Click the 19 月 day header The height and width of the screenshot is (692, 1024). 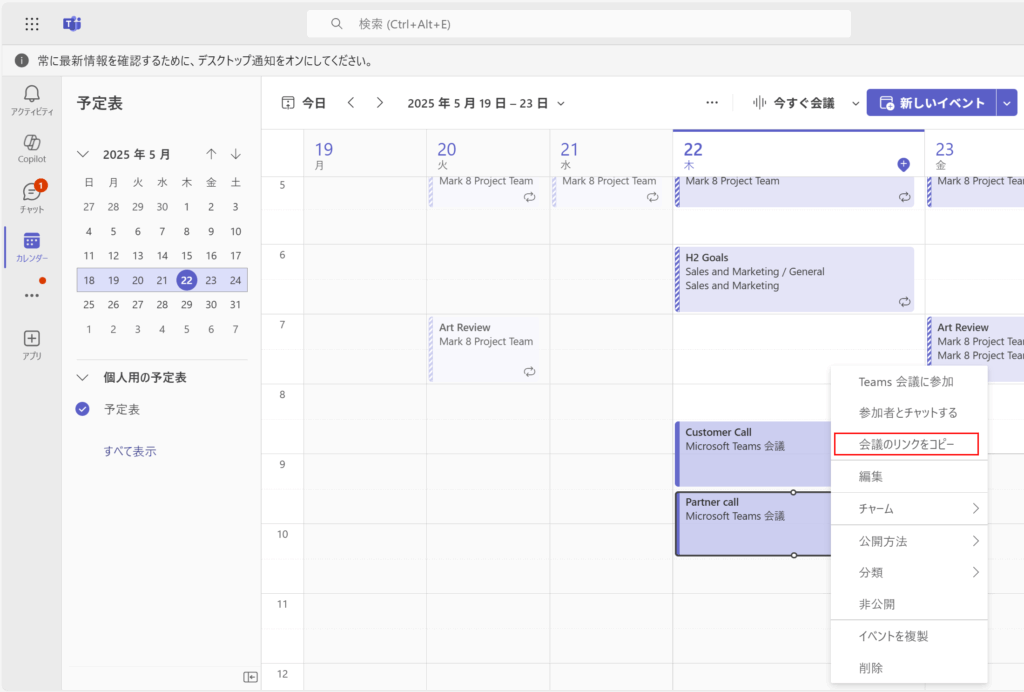coord(364,155)
